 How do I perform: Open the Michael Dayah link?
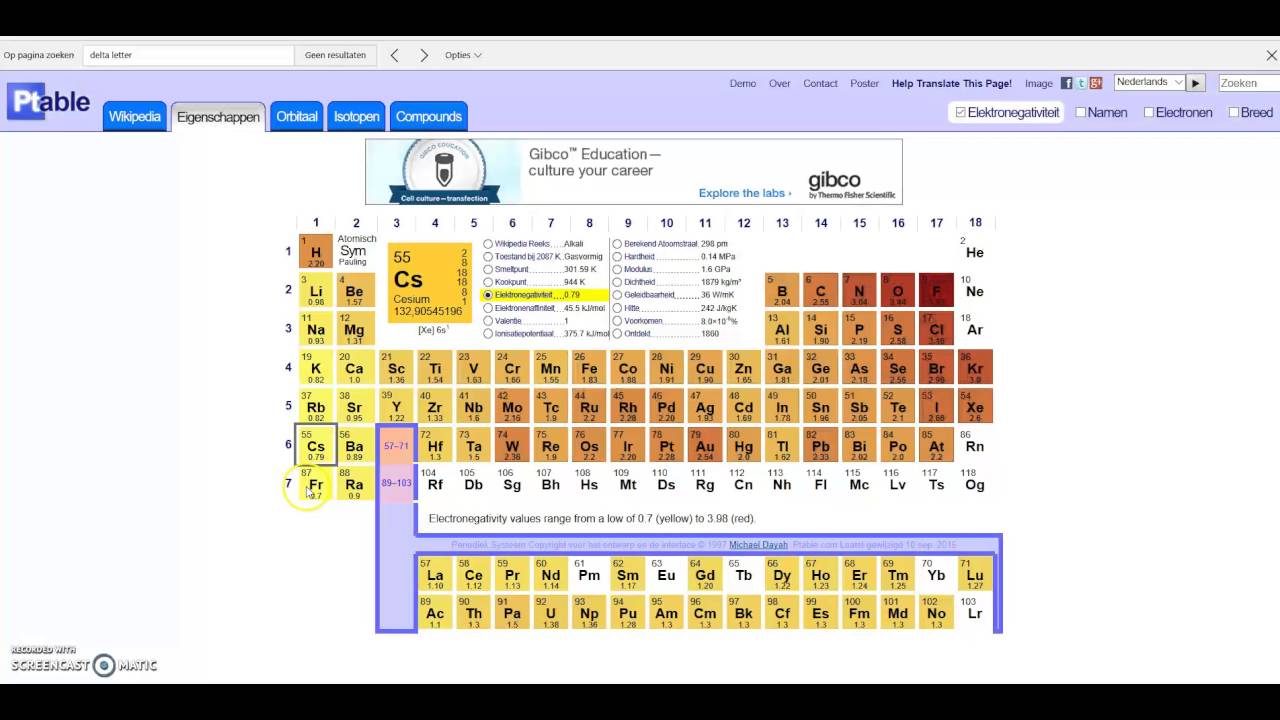pos(759,545)
